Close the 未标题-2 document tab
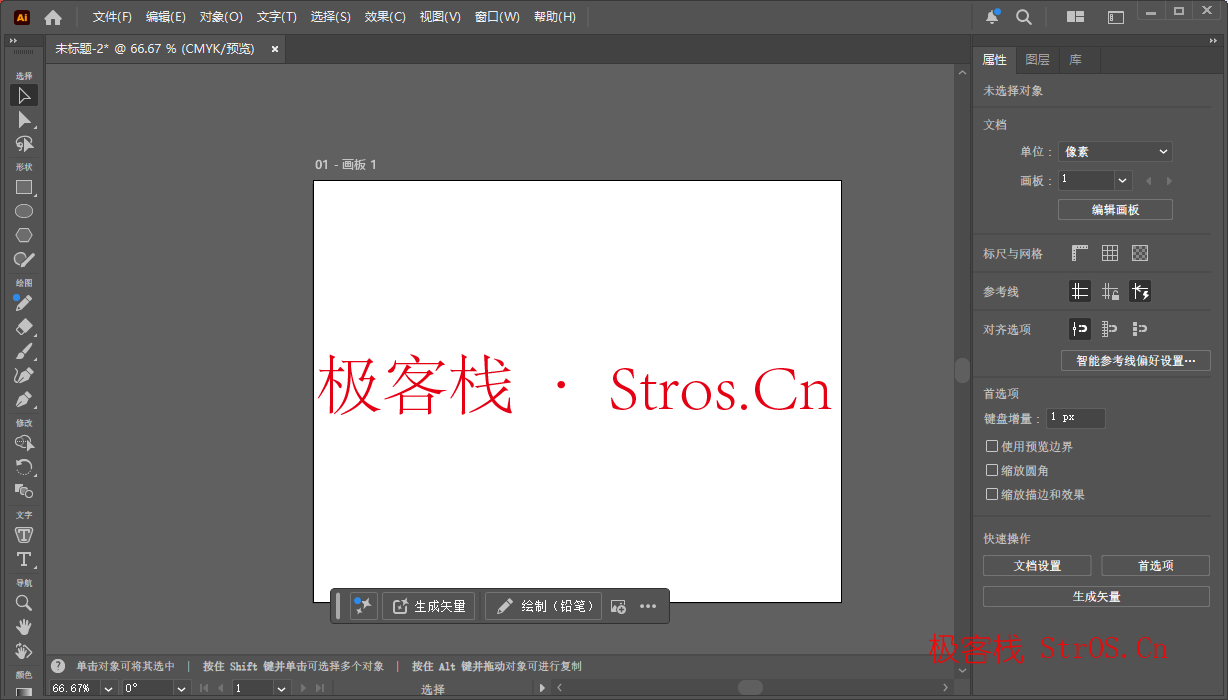This screenshot has width=1228, height=700. tap(275, 49)
